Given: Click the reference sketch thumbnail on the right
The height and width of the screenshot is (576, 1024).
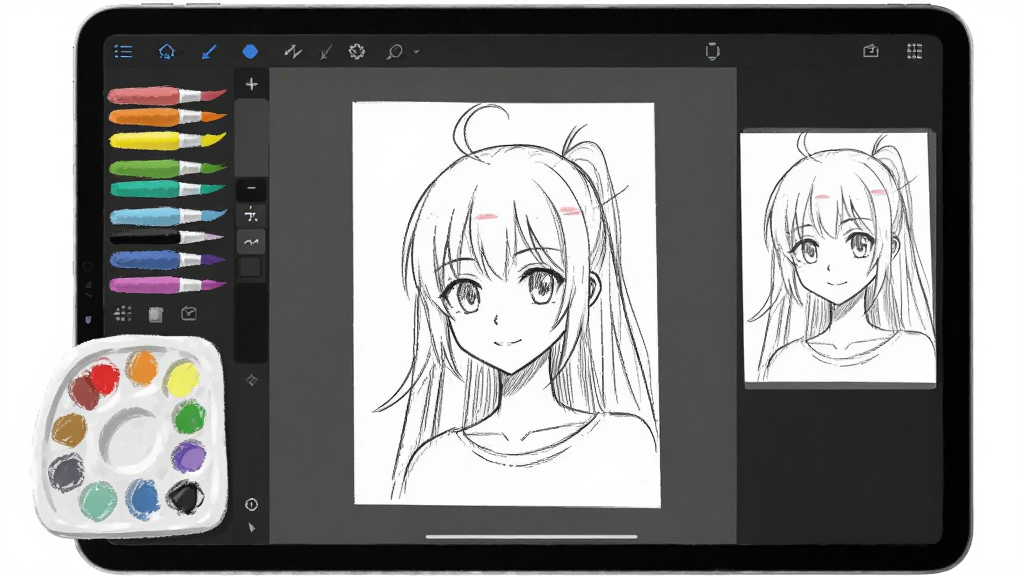Looking at the screenshot, I should coord(840,258).
